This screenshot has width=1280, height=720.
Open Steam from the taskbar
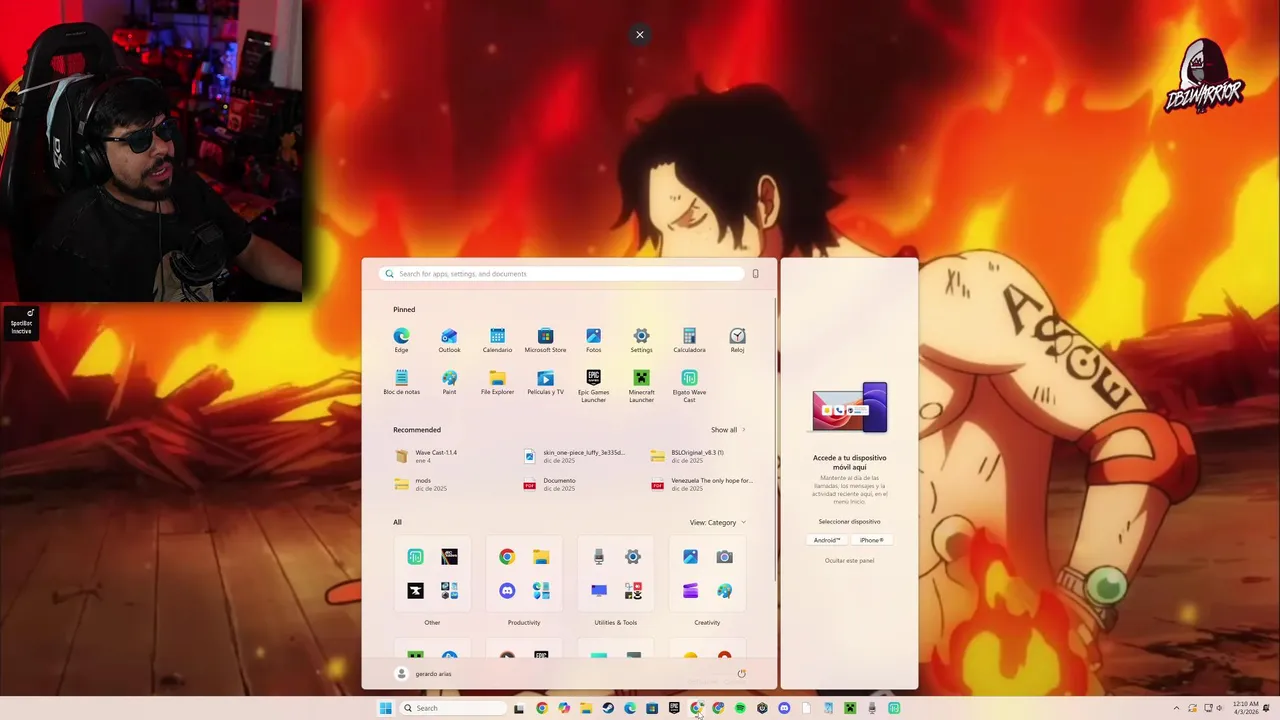click(608, 708)
